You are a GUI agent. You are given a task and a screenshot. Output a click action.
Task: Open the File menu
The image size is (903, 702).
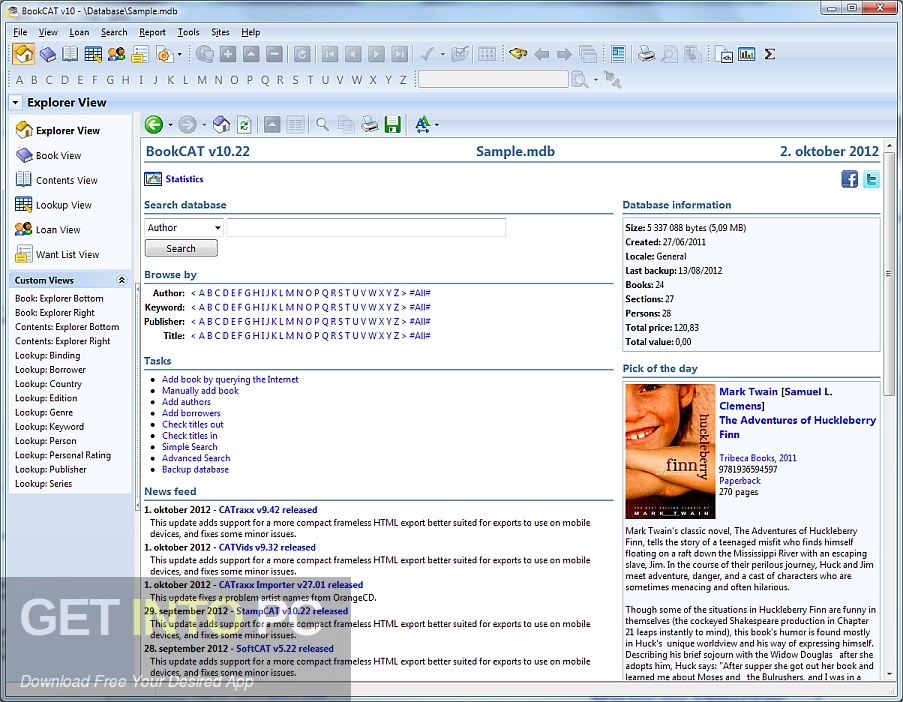(x=20, y=32)
